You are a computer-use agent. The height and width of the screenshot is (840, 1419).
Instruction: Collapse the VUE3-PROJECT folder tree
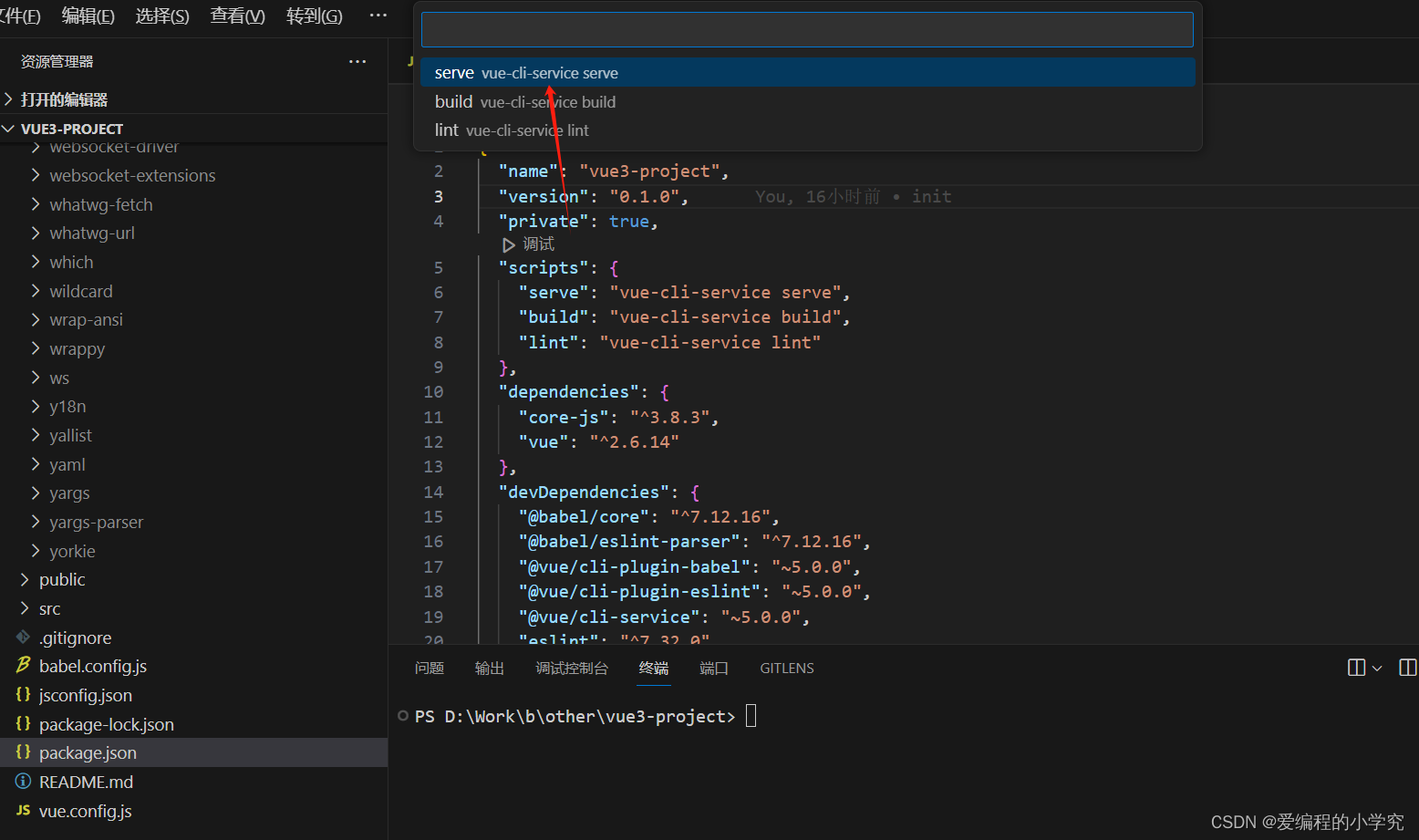click(9, 128)
